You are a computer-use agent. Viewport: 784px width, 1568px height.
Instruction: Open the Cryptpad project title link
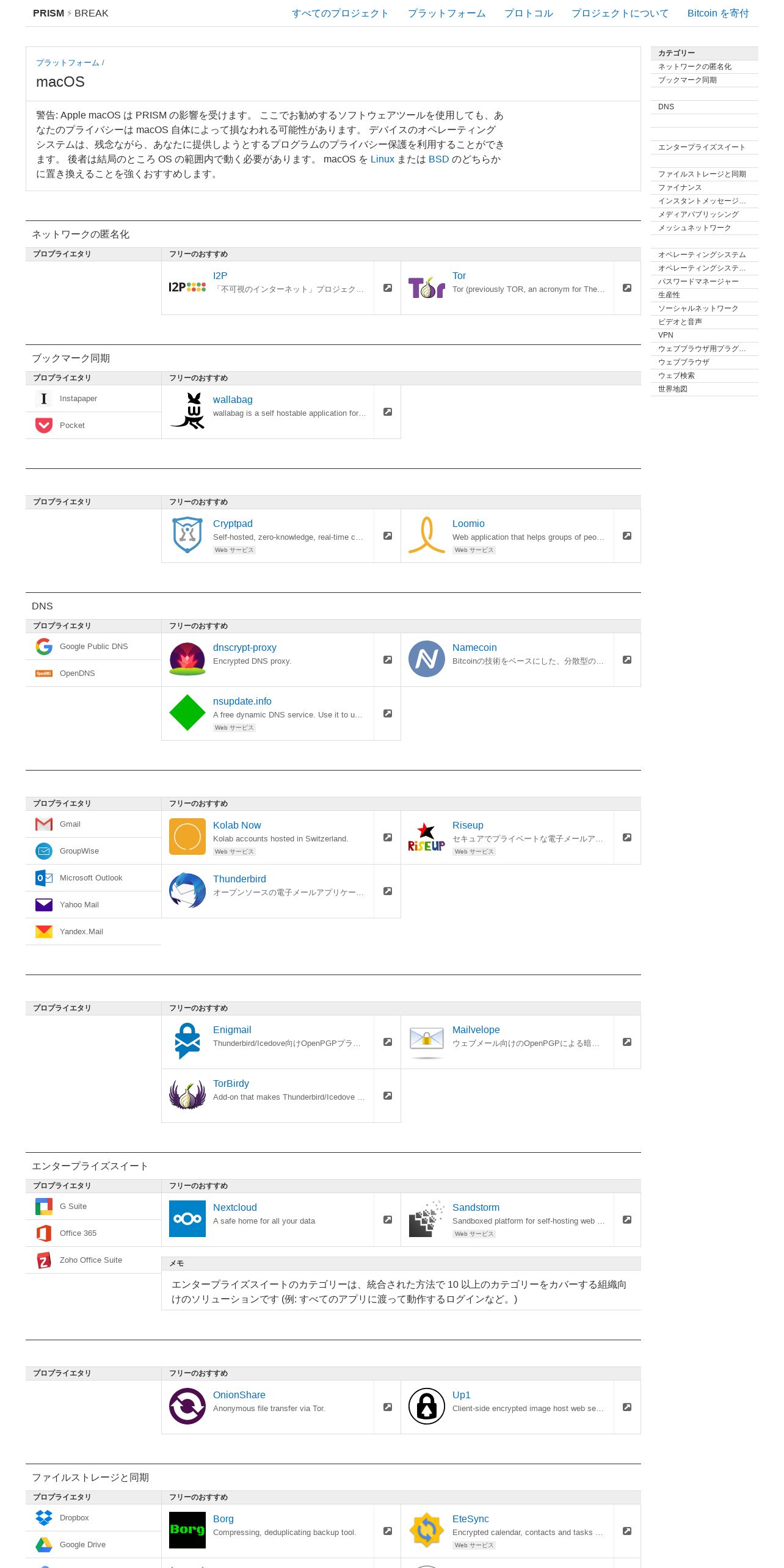233,524
